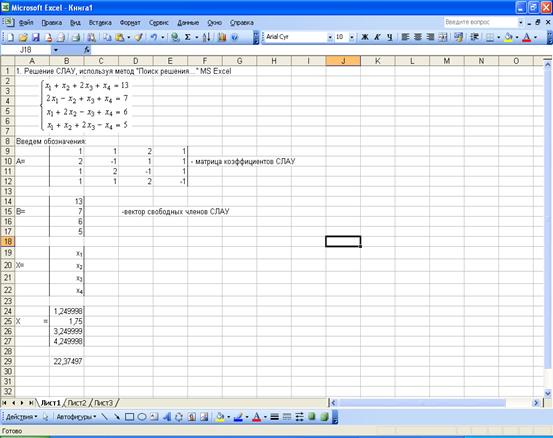
Task: Open the Name Box J18 dropdown arrow
Action: 56,50
